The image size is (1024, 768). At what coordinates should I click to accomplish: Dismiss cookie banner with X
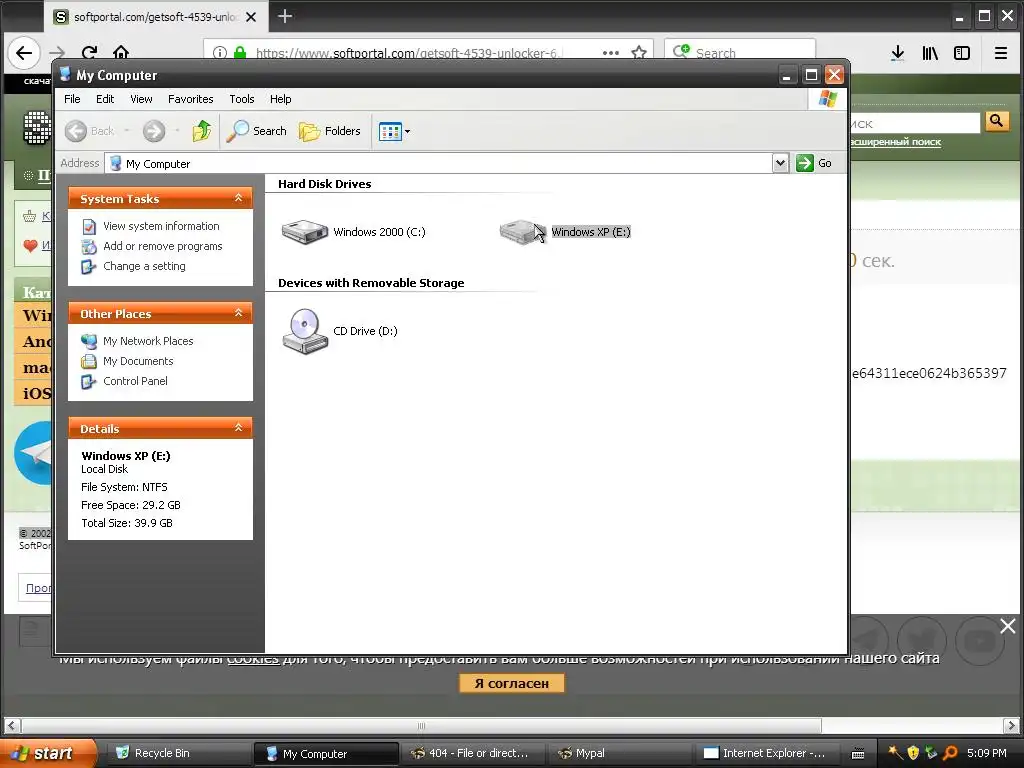(x=1008, y=626)
